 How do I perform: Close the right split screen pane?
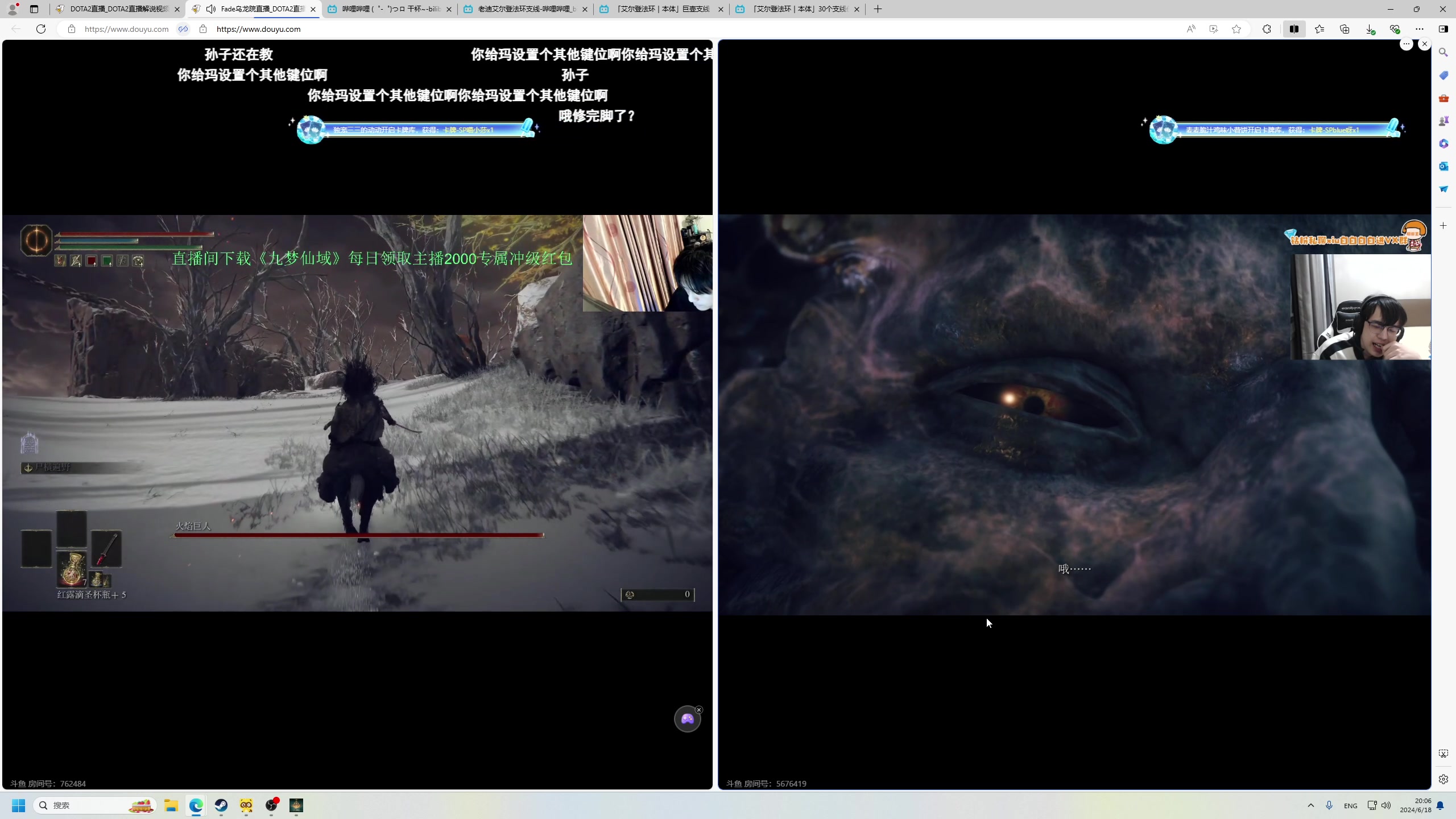tap(1425, 44)
